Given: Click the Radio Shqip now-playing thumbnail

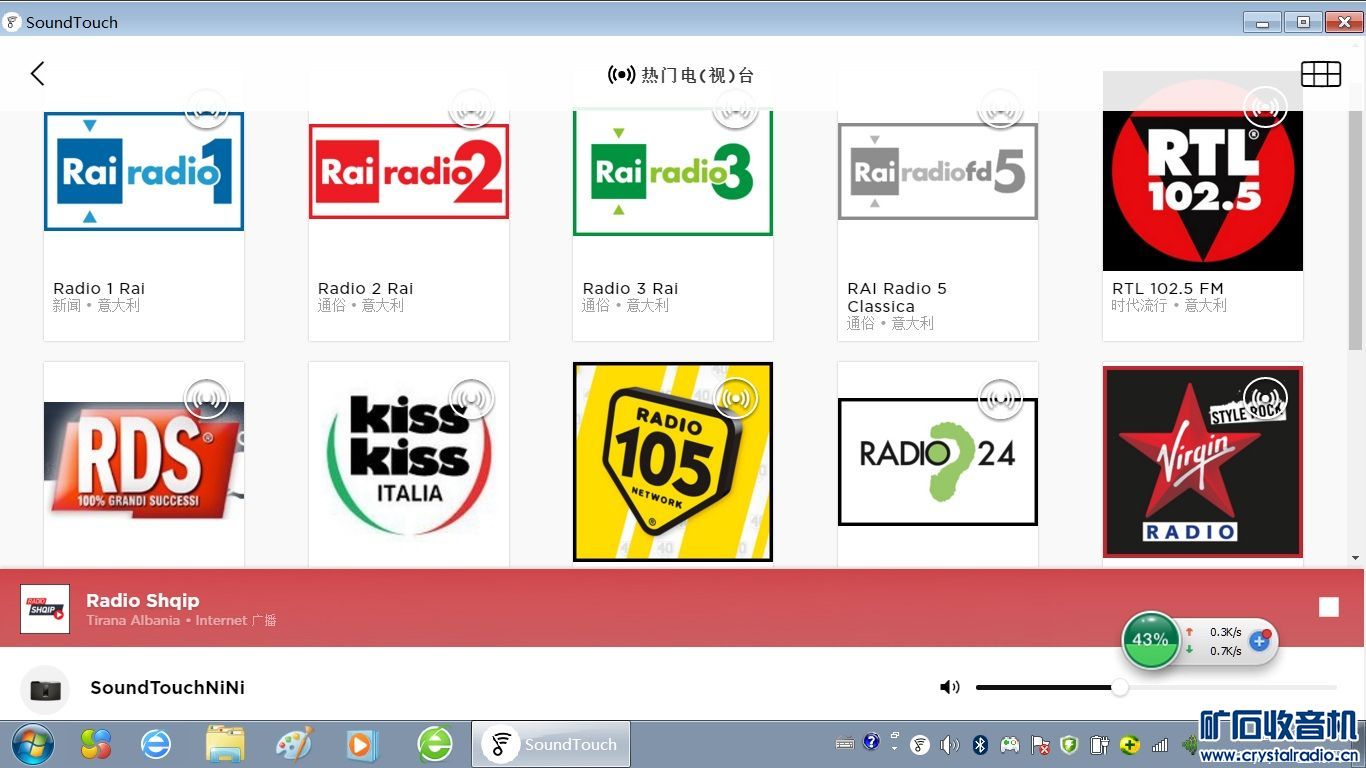Looking at the screenshot, I should (x=45, y=609).
